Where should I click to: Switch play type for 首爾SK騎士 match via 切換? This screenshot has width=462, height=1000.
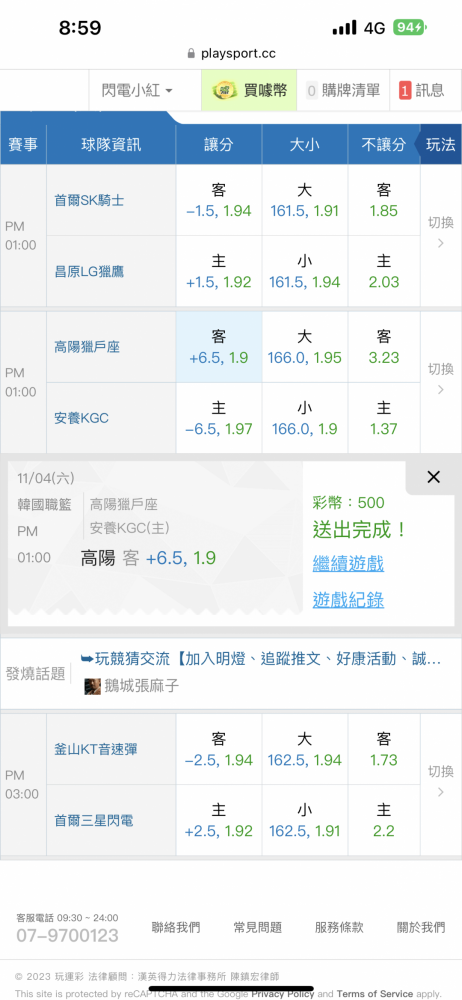440,234
